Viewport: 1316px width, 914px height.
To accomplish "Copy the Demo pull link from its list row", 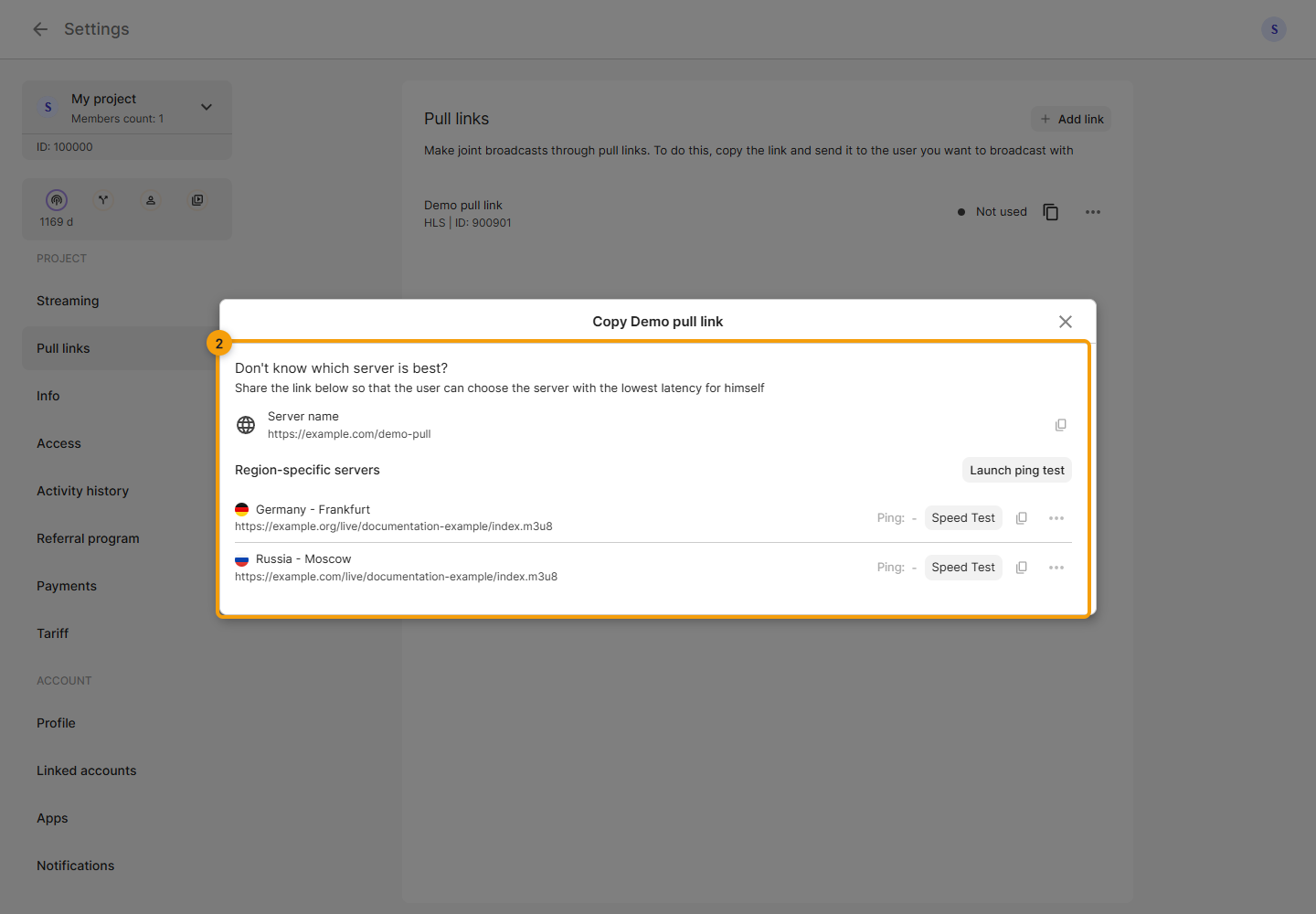I will click(1051, 212).
